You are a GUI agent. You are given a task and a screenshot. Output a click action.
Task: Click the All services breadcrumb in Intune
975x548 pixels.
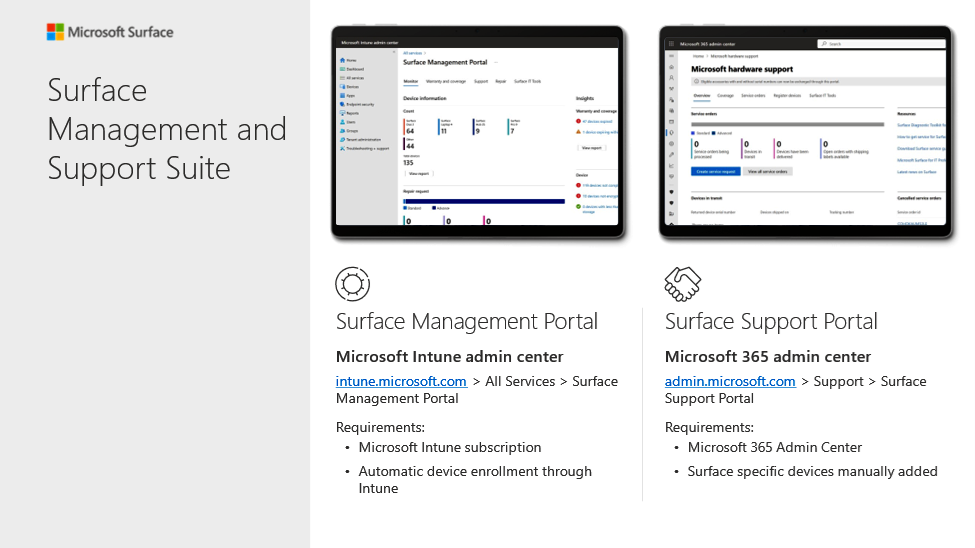pyautogui.click(x=412, y=53)
